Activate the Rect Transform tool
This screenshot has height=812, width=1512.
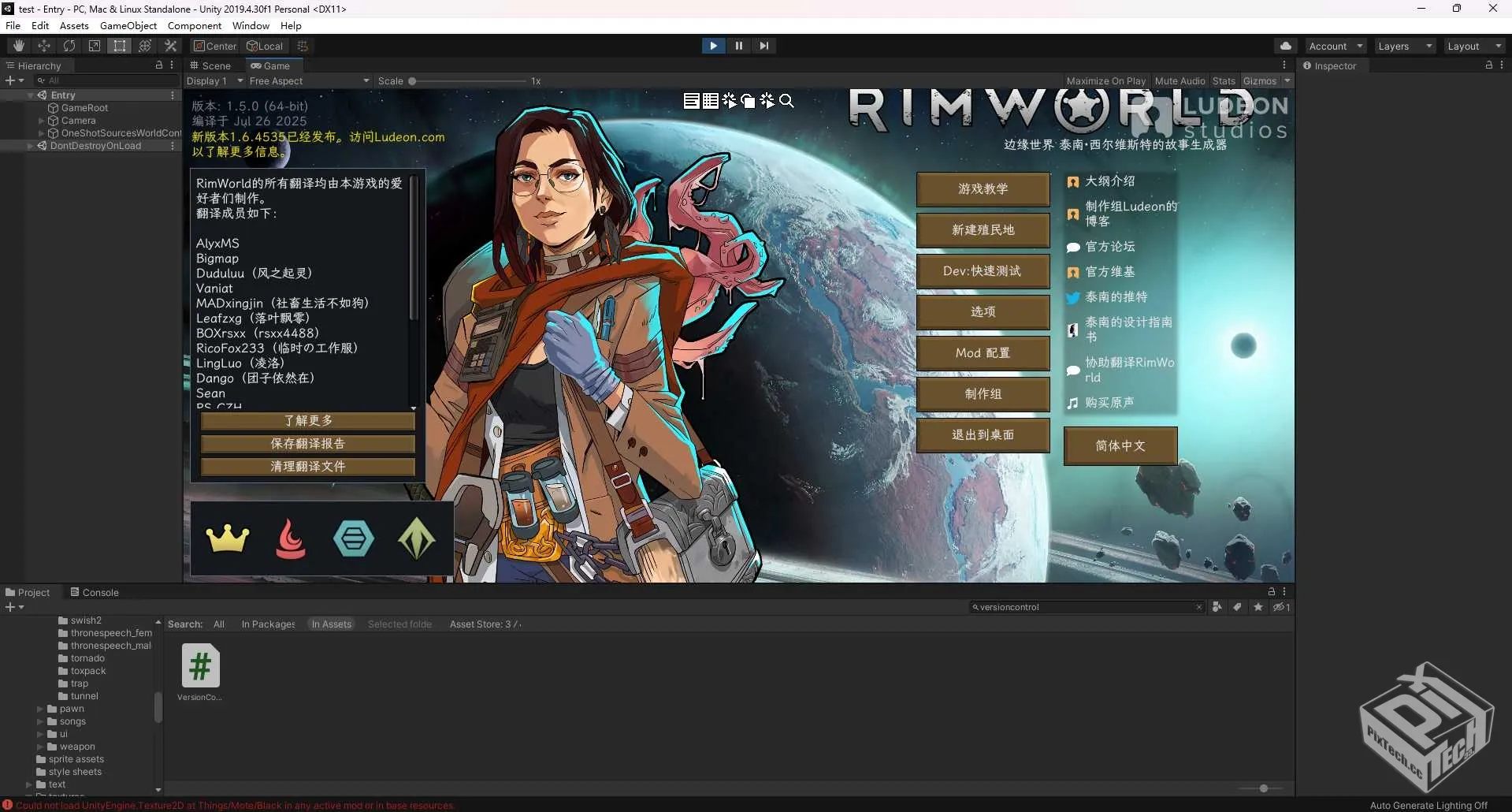(x=120, y=46)
